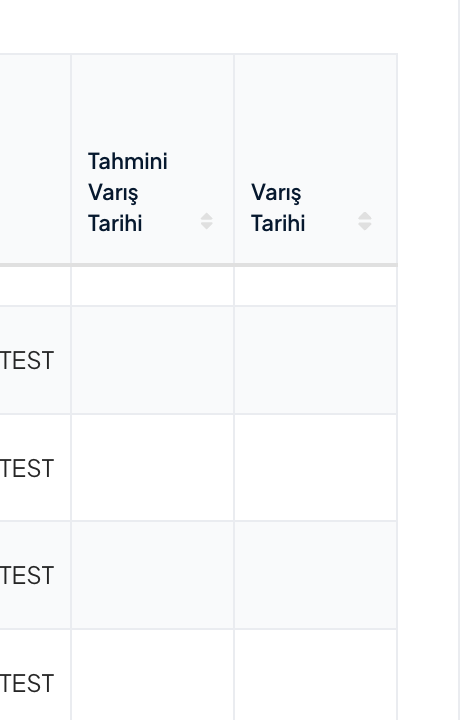Select Varış Tarihi cell in third TEST row
The width and height of the screenshot is (460, 720).
(316, 575)
